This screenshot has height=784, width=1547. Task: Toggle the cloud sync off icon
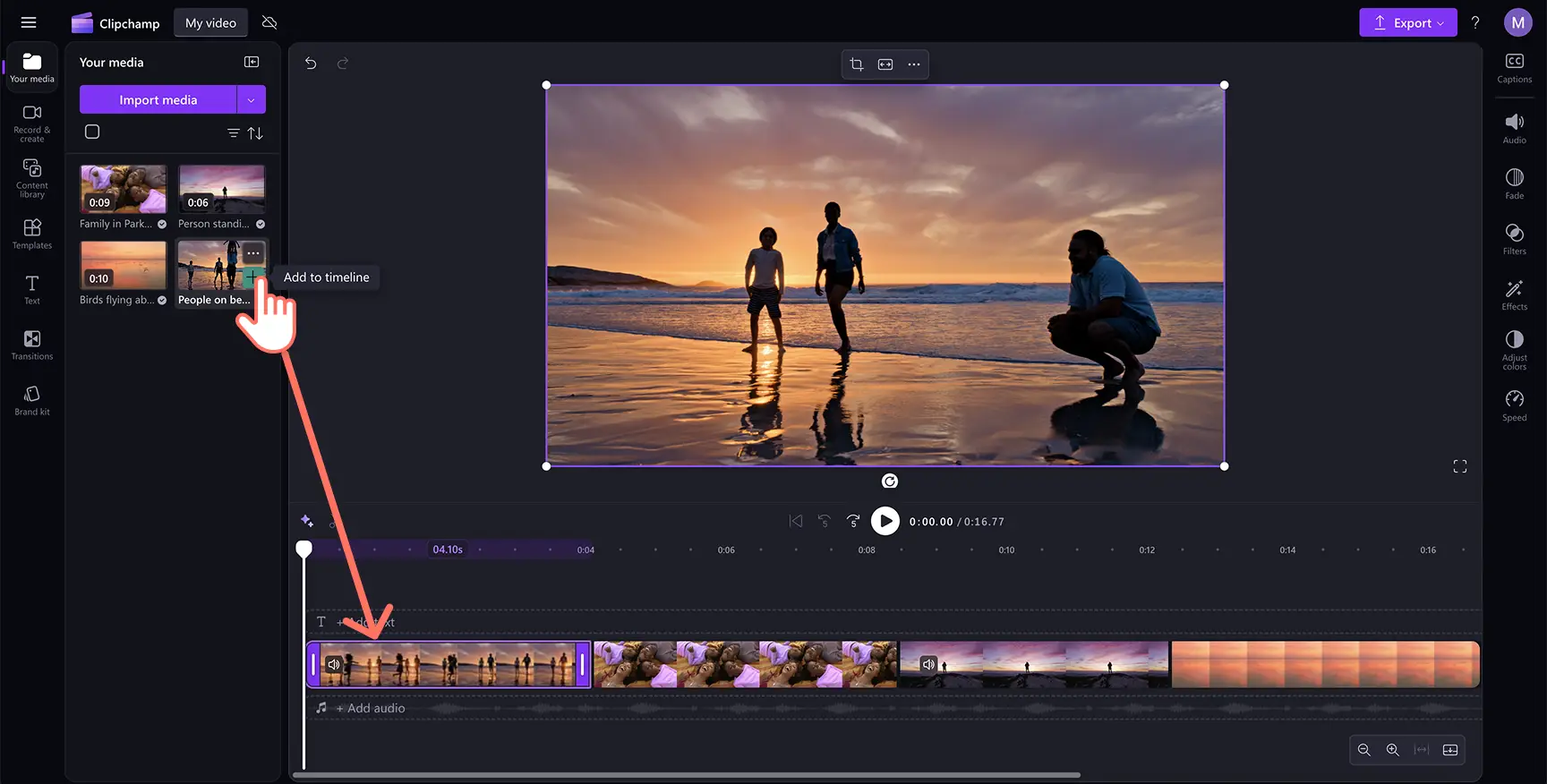(269, 23)
